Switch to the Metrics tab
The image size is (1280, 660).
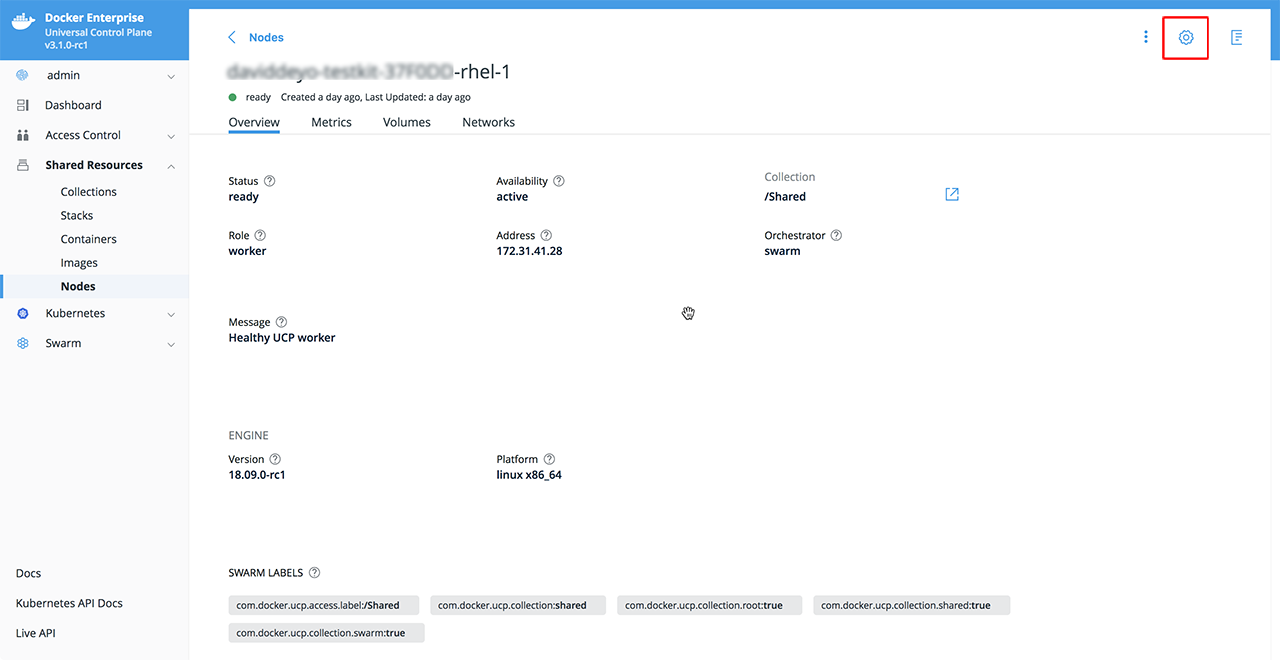(331, 122)
